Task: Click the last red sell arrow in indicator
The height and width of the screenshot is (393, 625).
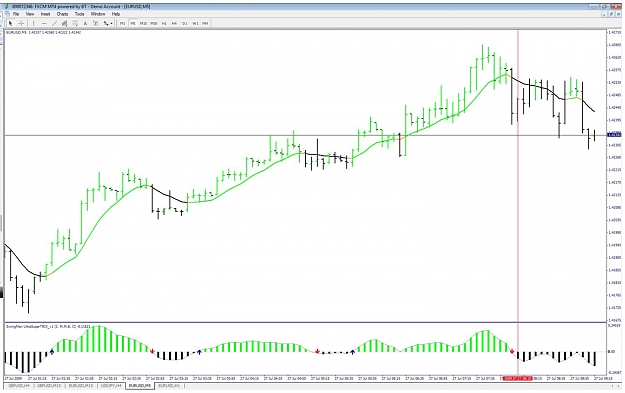Action: (x=512, y=351)
